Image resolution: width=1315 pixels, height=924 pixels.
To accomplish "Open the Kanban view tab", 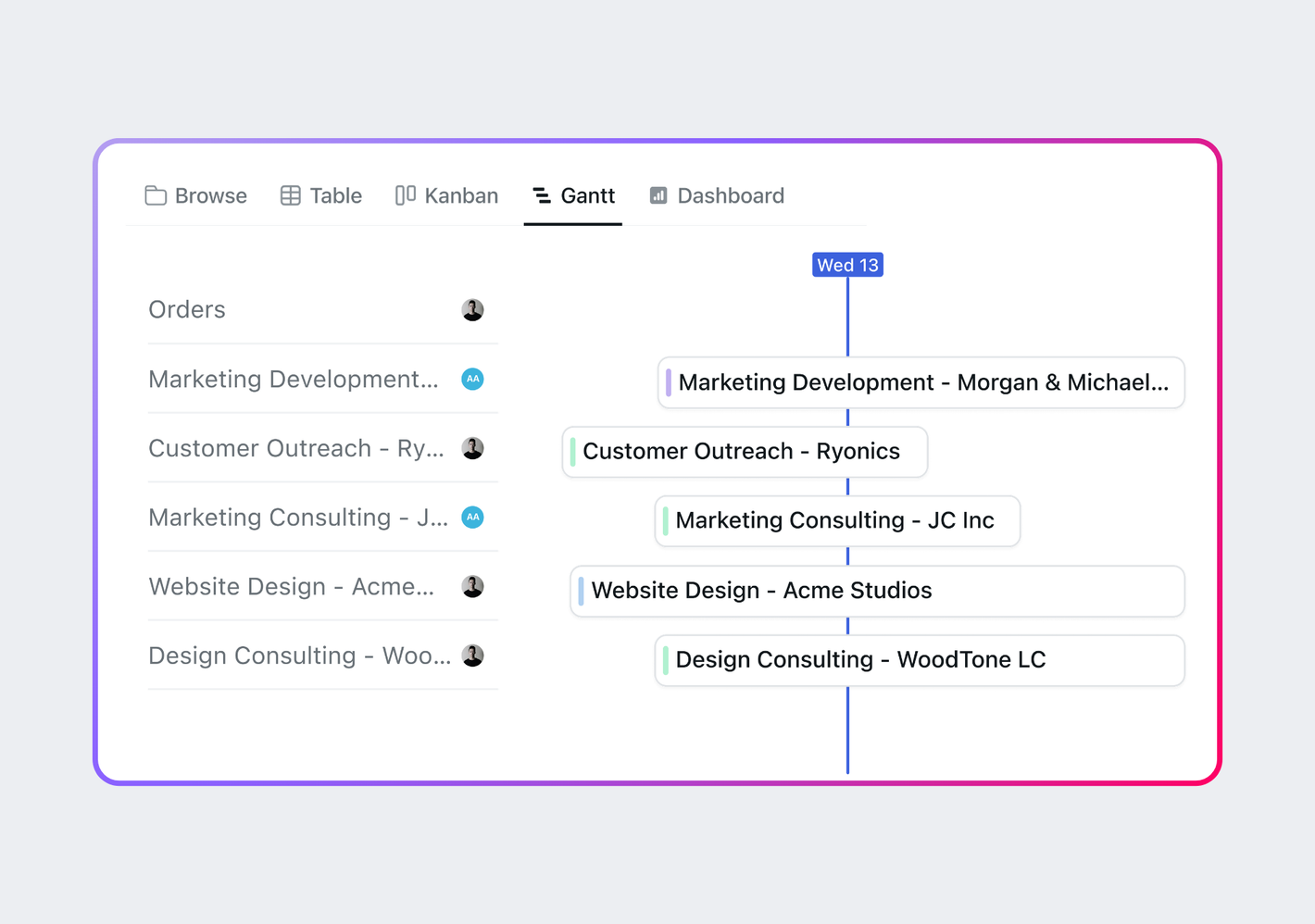I will pyautogui.click(x=447, y=195).
